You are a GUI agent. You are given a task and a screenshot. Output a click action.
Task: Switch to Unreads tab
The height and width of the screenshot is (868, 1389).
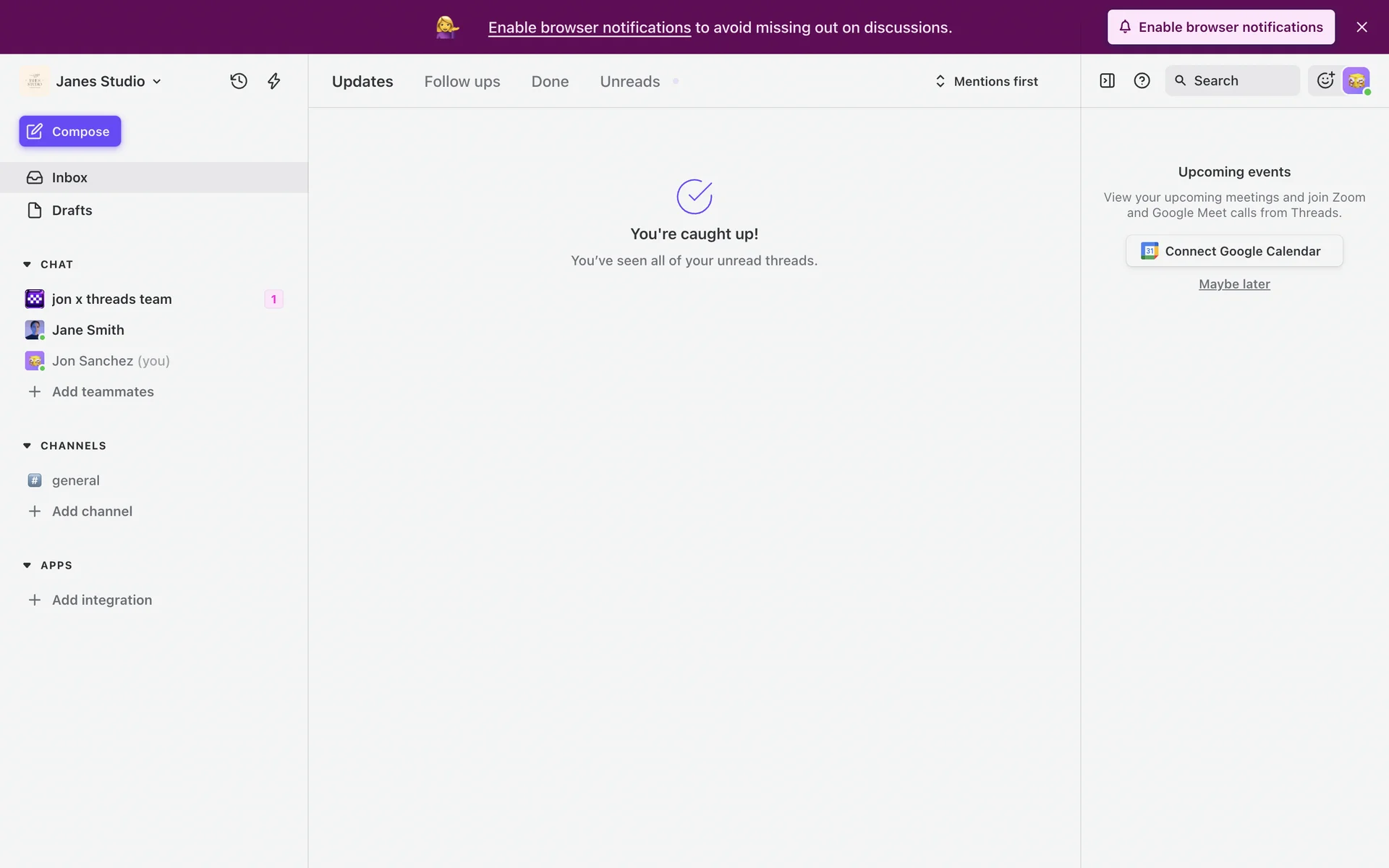pos(629,81)
